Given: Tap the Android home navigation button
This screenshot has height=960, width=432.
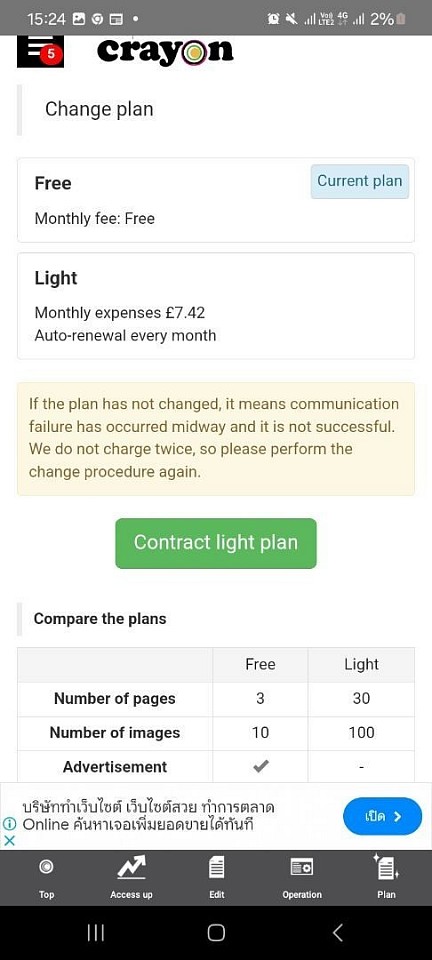Looking at the screenshot, I should [216, 932].
